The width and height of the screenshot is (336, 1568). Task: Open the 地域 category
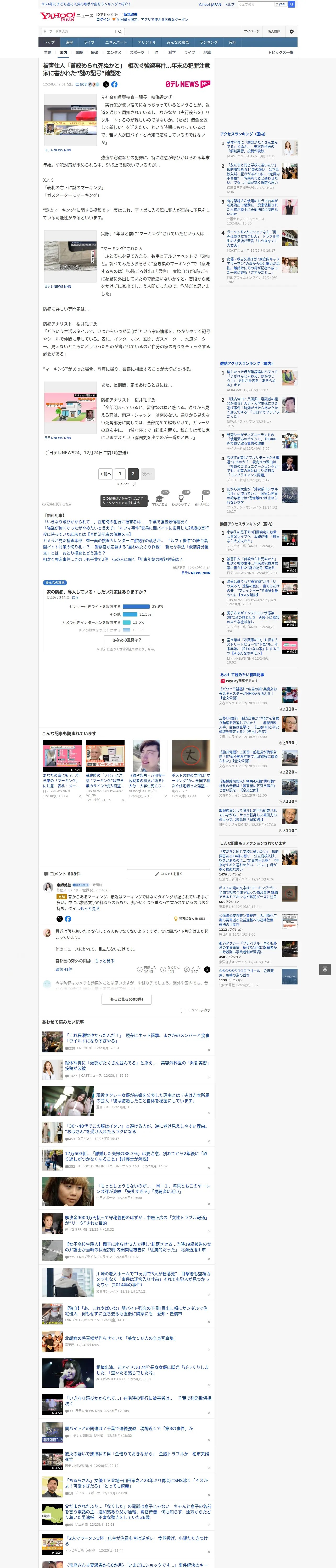(x=207, y=52)
